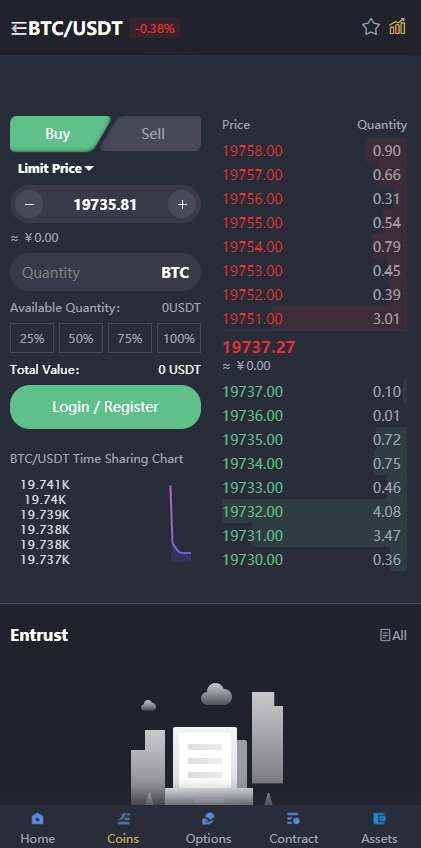Select the 100% quantity option
The height and width of the screenshot is (848, 421).
click(179, 339)
